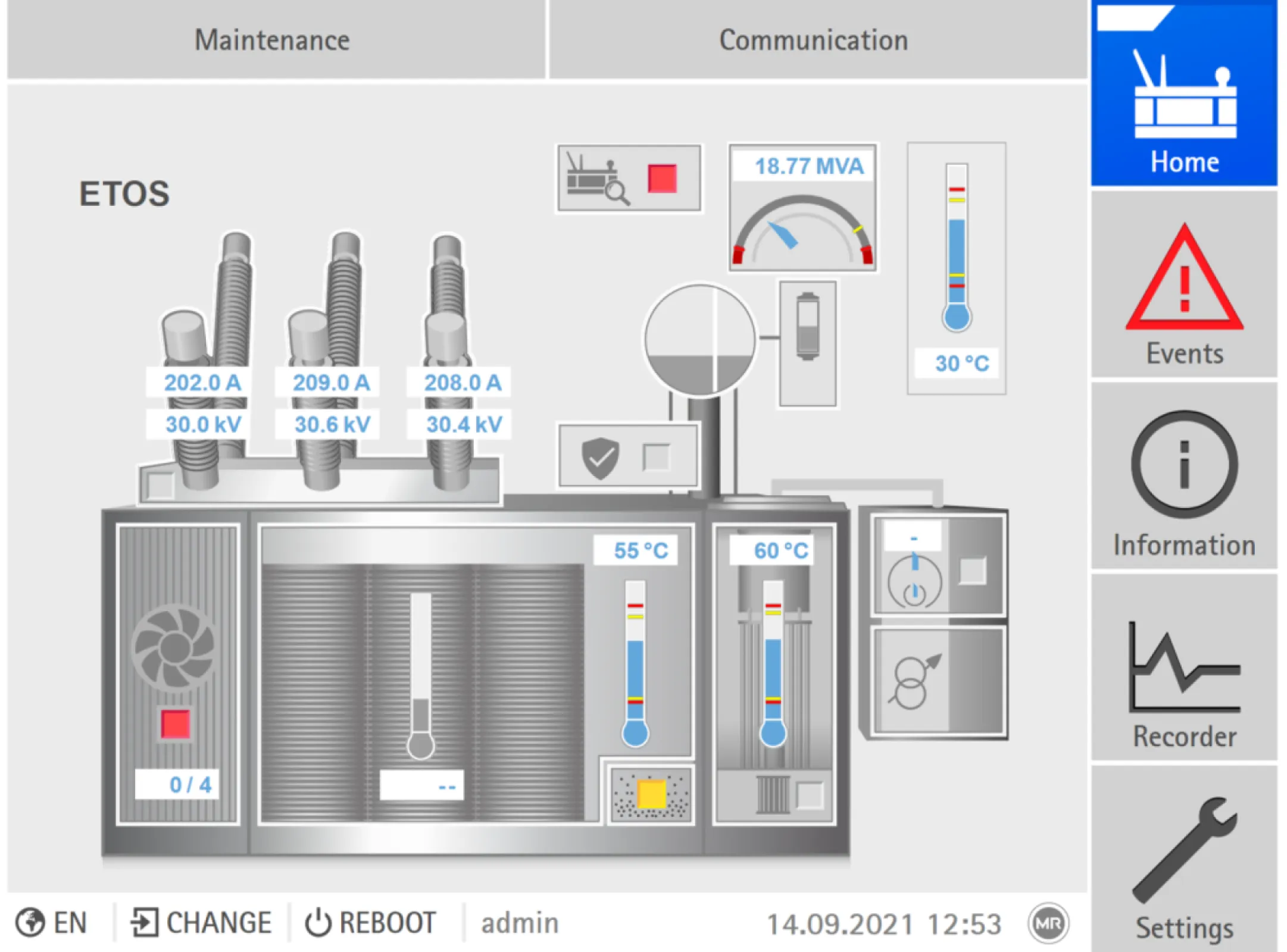Image resolution: width=1287 pixels, height=952 pixels.
Task: Click the protection shield checkmark icon
Action: tap(600, 458)
